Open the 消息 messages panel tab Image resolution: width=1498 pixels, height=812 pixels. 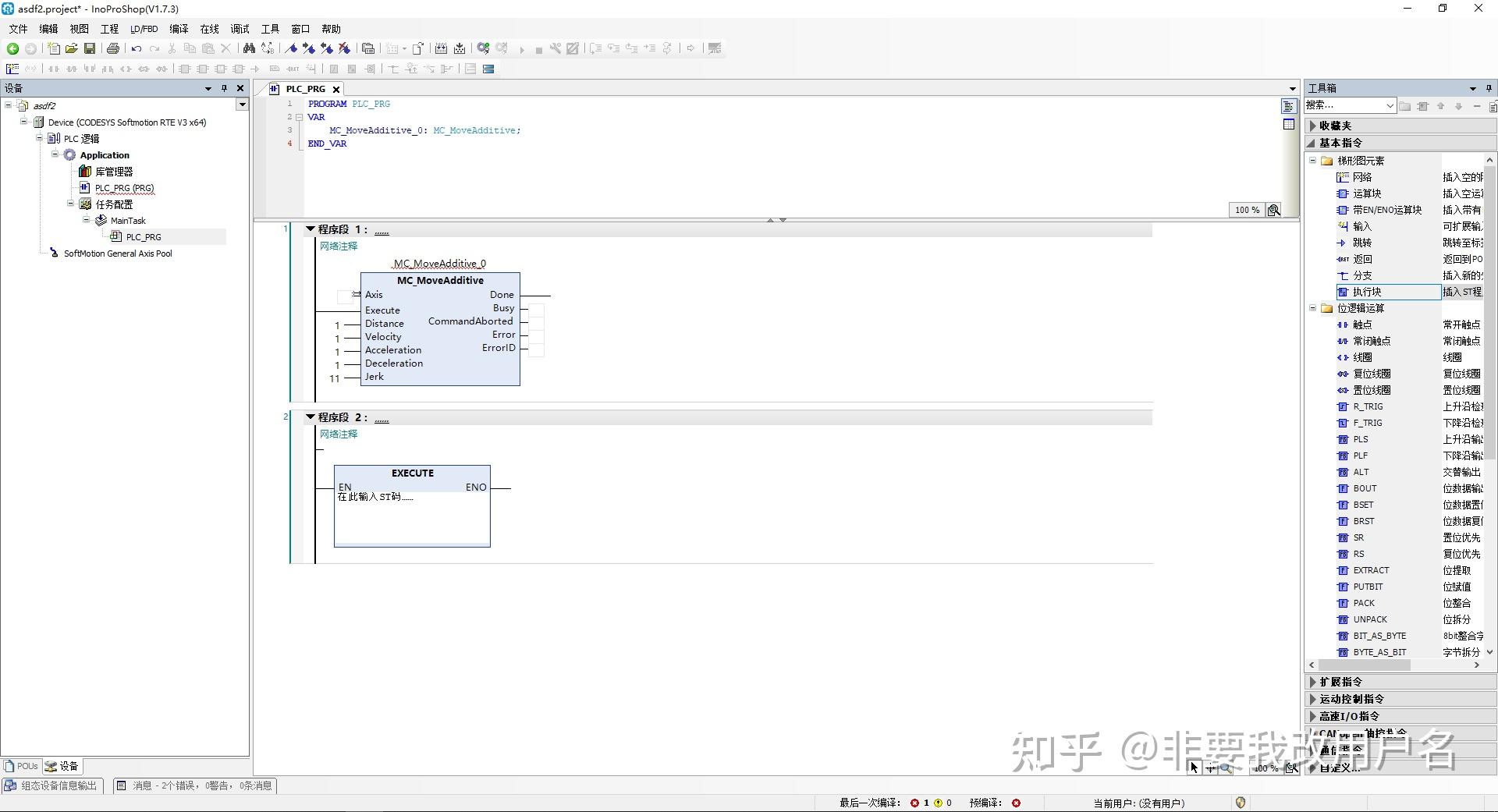tap(195, 785)
